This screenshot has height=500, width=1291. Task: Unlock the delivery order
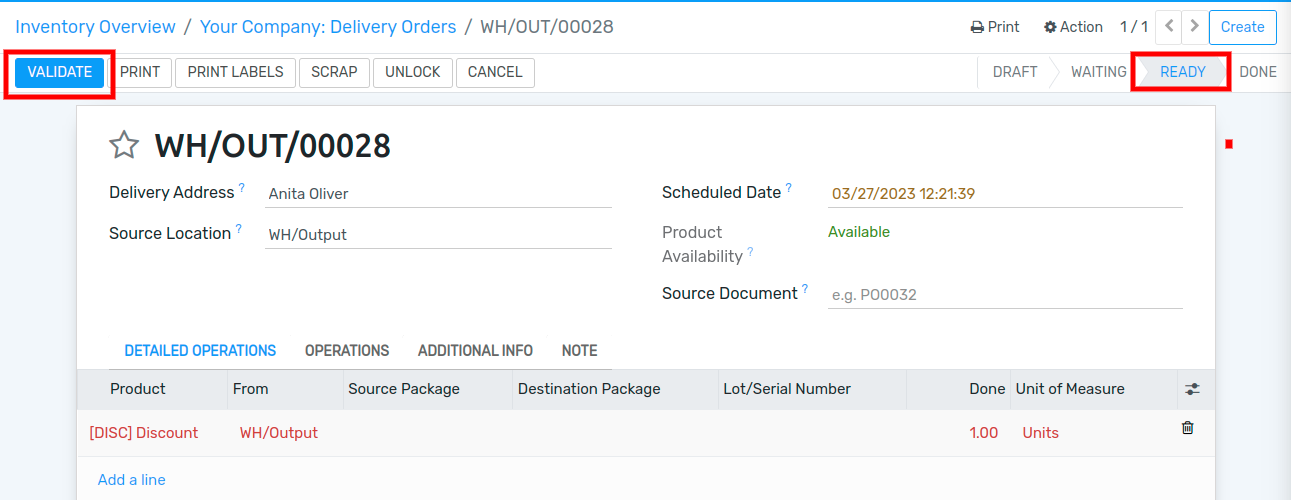tap(413, 72)
